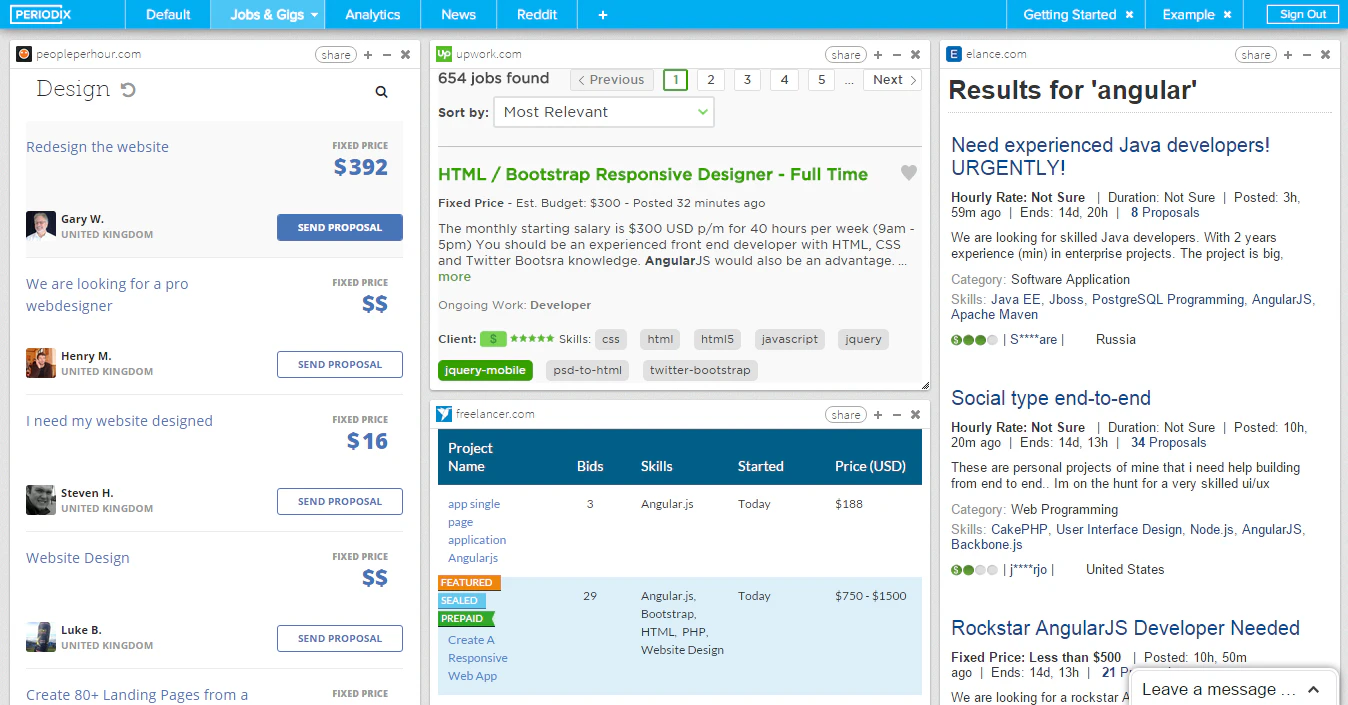Select page 3 of upwork results
1348x705 pixels.
click(x=747, y=80)
